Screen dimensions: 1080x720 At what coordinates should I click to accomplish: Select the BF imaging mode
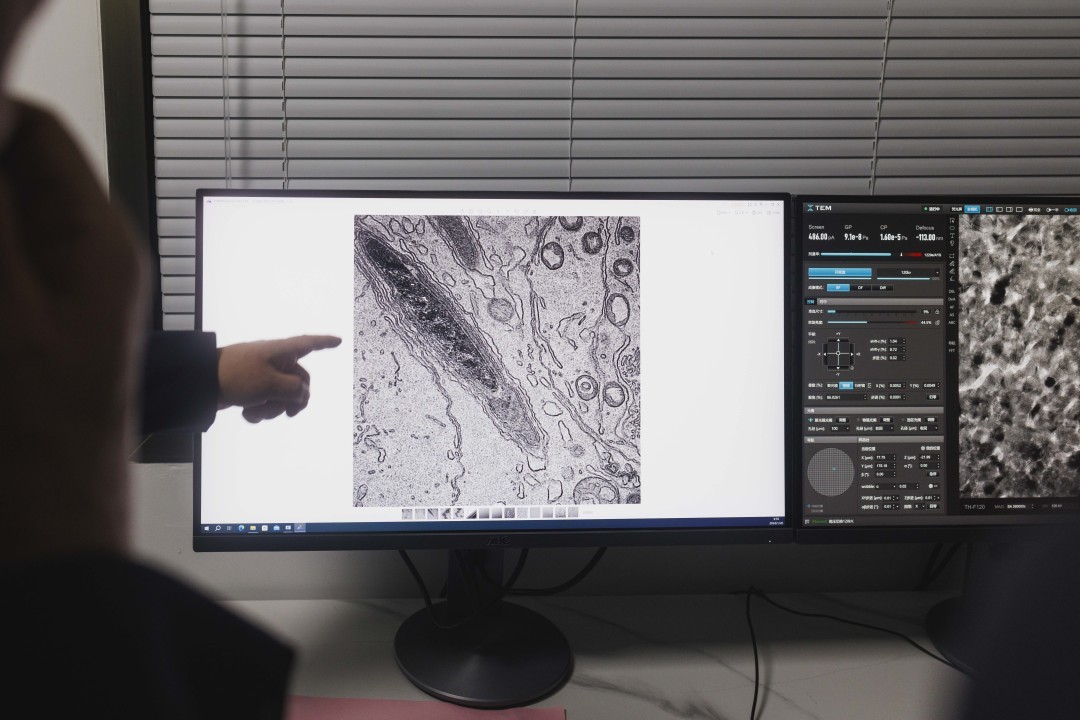click(x=838, y=287)
